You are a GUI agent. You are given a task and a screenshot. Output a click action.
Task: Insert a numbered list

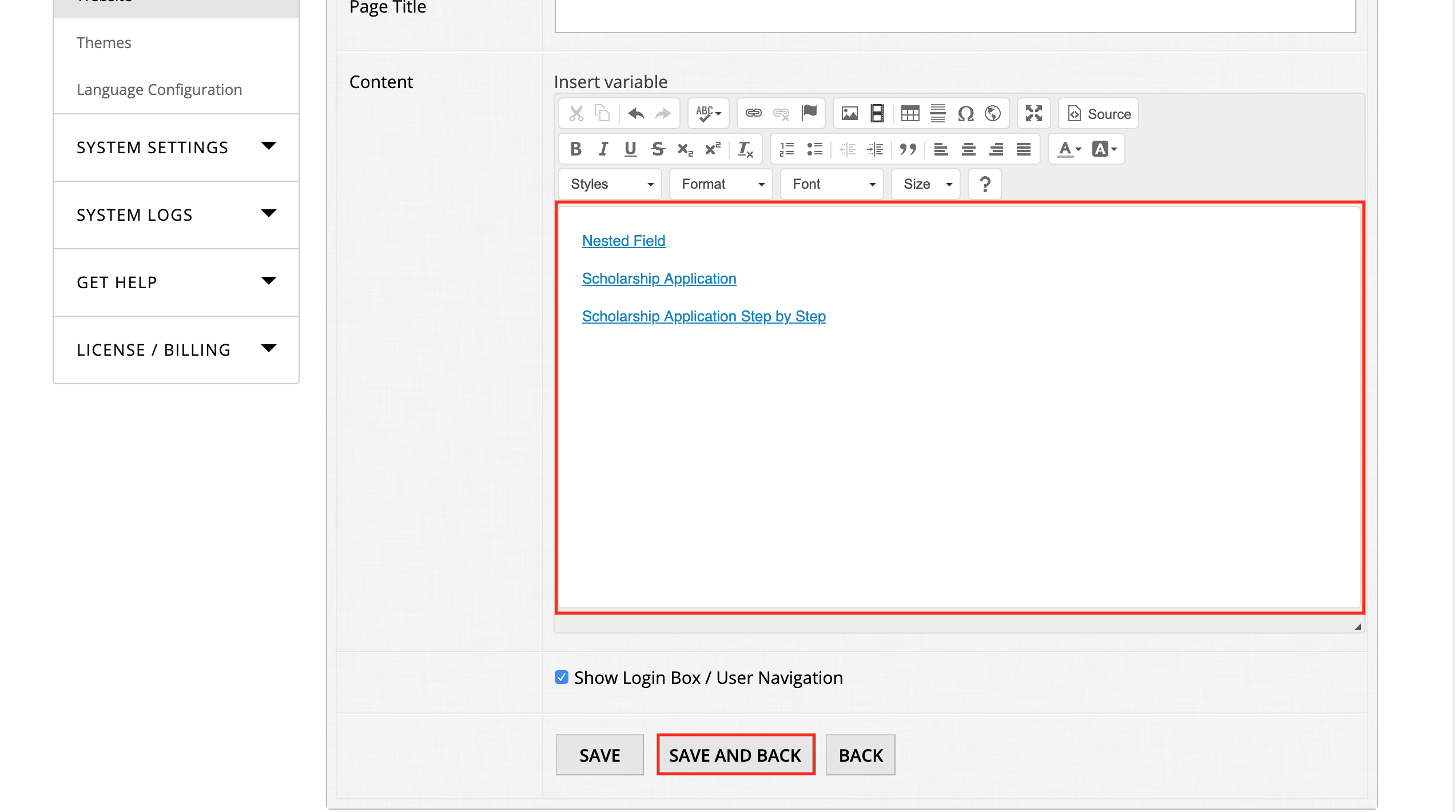pos(787,149)
